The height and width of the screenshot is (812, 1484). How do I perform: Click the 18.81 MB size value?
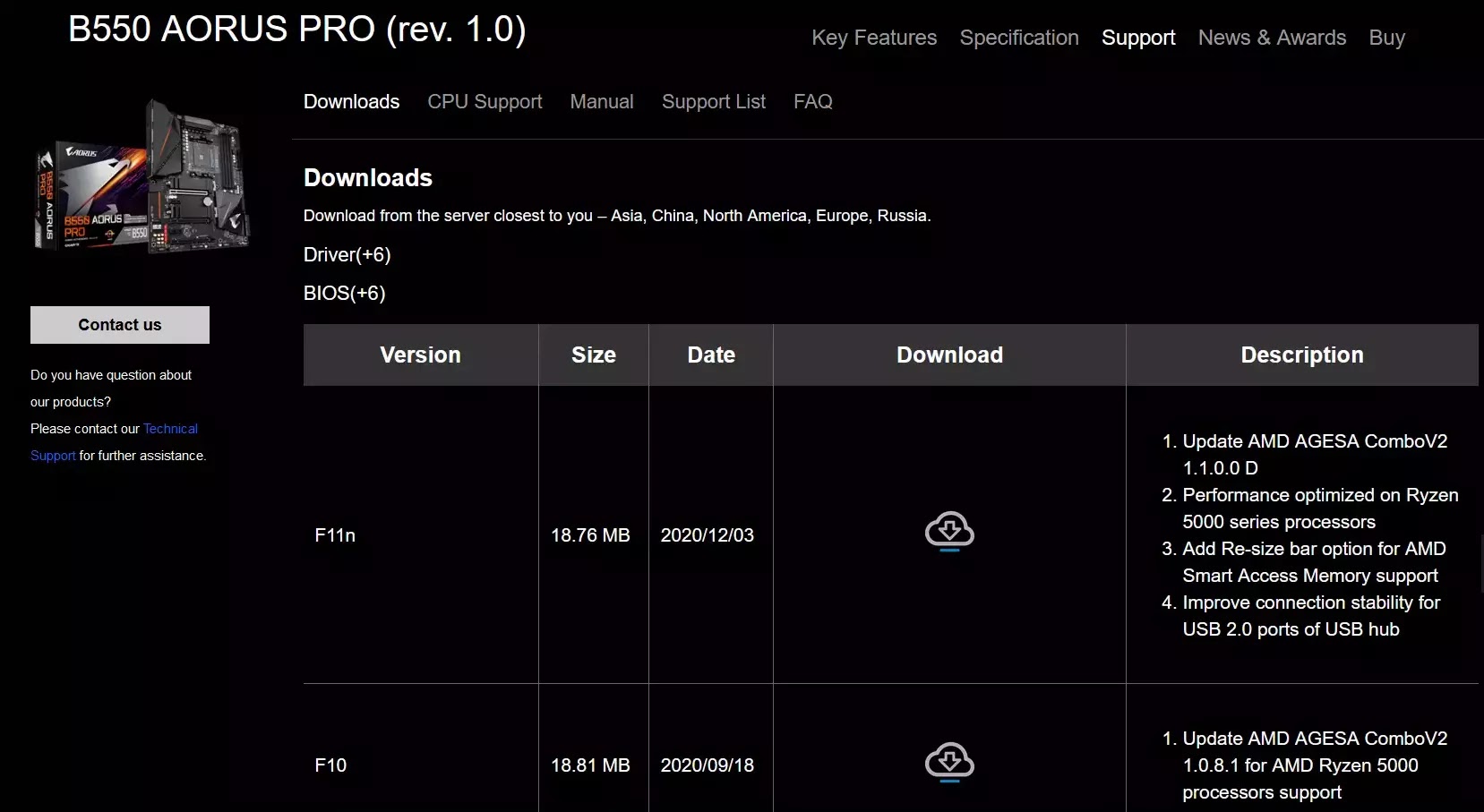click(590, 765)
